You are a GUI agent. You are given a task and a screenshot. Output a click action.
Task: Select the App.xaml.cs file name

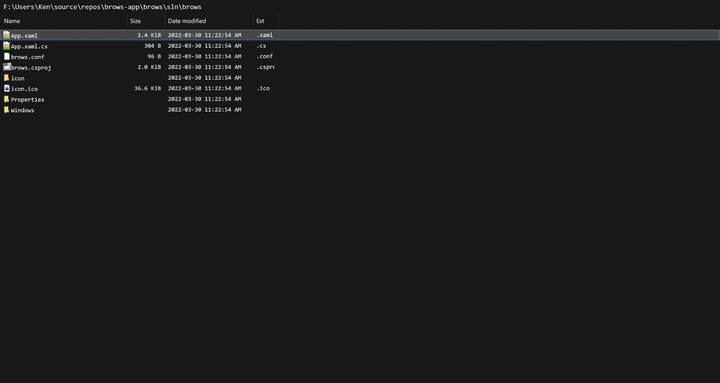point(29,46)
